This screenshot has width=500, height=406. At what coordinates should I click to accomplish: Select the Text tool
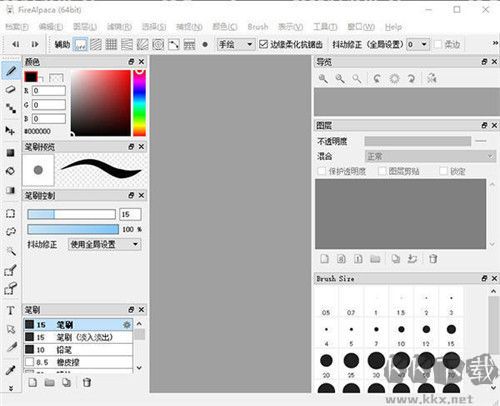pyautogui.click(x=11, y=311)
